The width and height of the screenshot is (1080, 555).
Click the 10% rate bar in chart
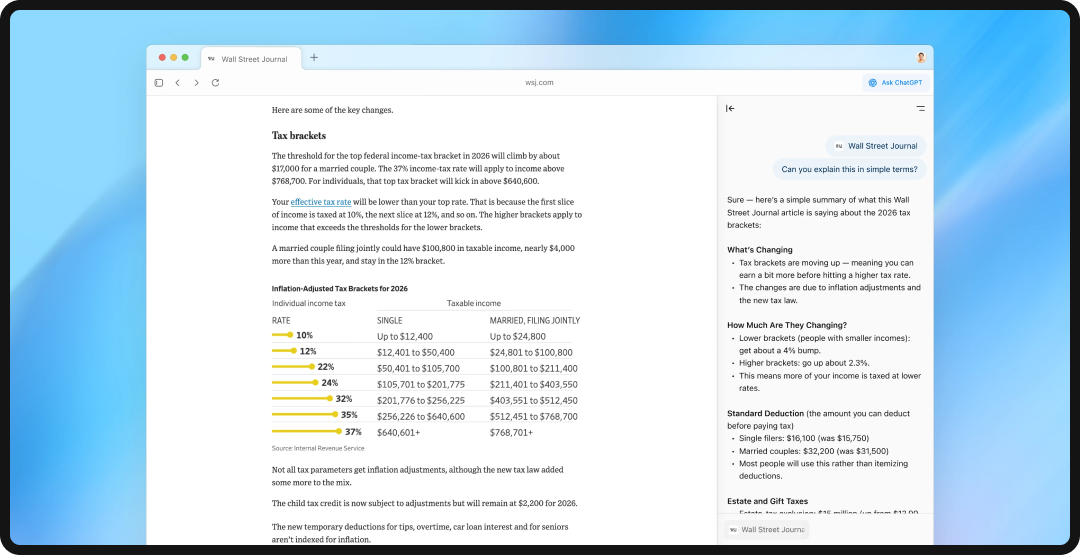[281, 335]
